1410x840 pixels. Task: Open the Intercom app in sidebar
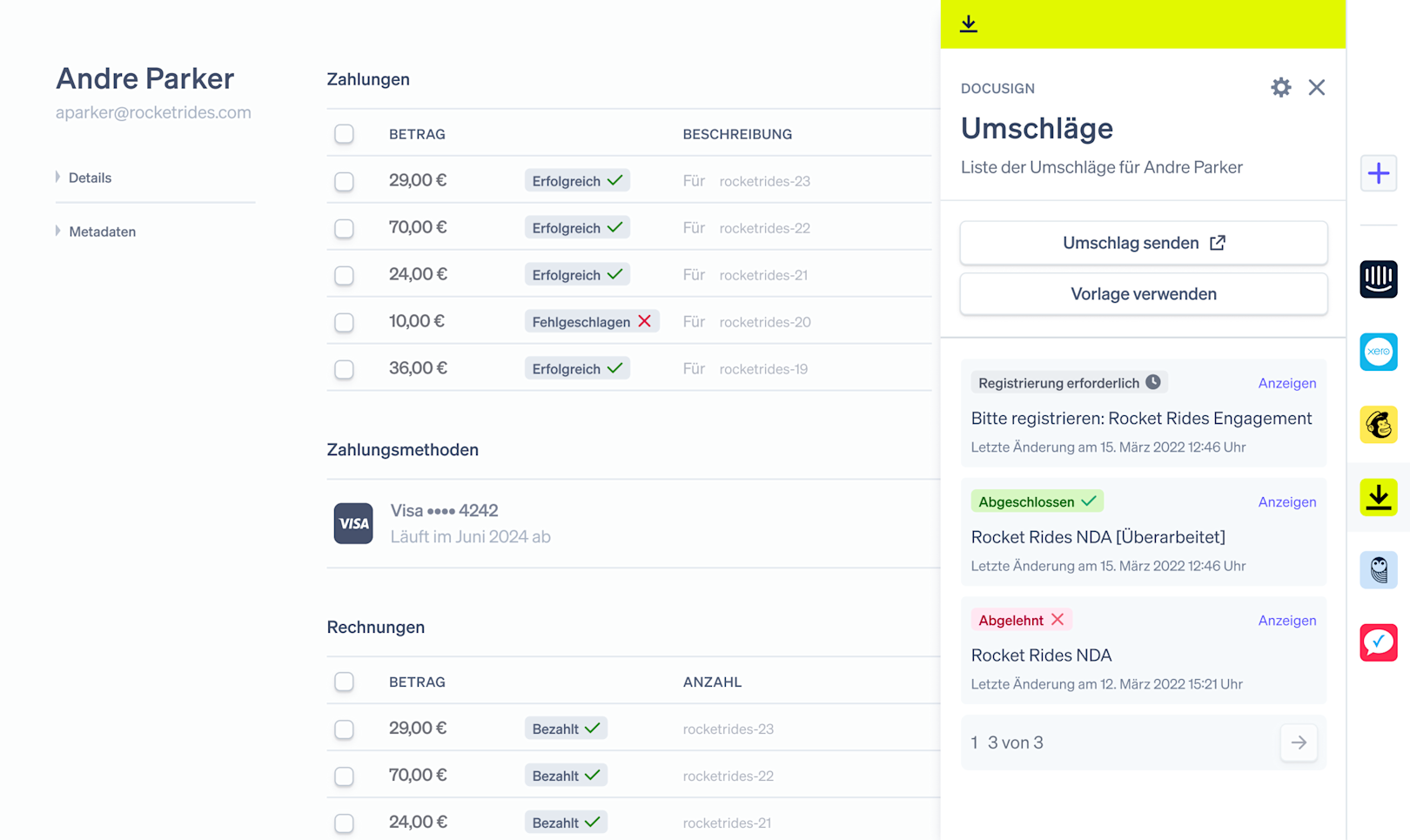(1379, 279)
